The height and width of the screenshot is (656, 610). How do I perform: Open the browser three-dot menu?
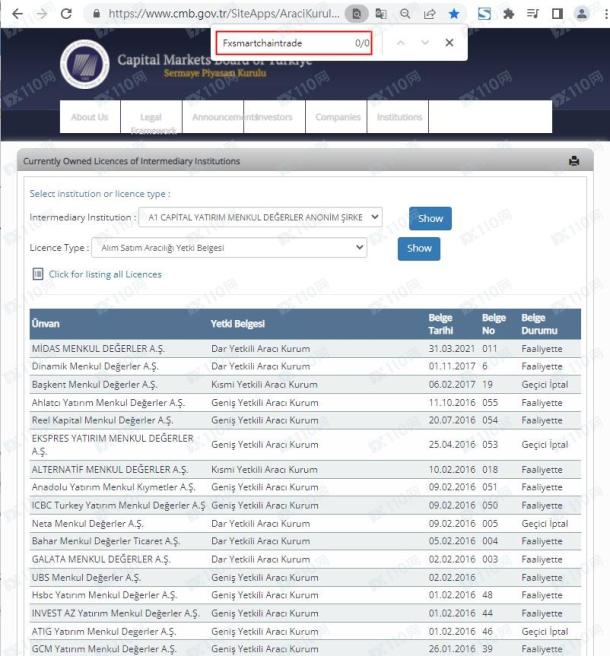(x=606, y=14)
